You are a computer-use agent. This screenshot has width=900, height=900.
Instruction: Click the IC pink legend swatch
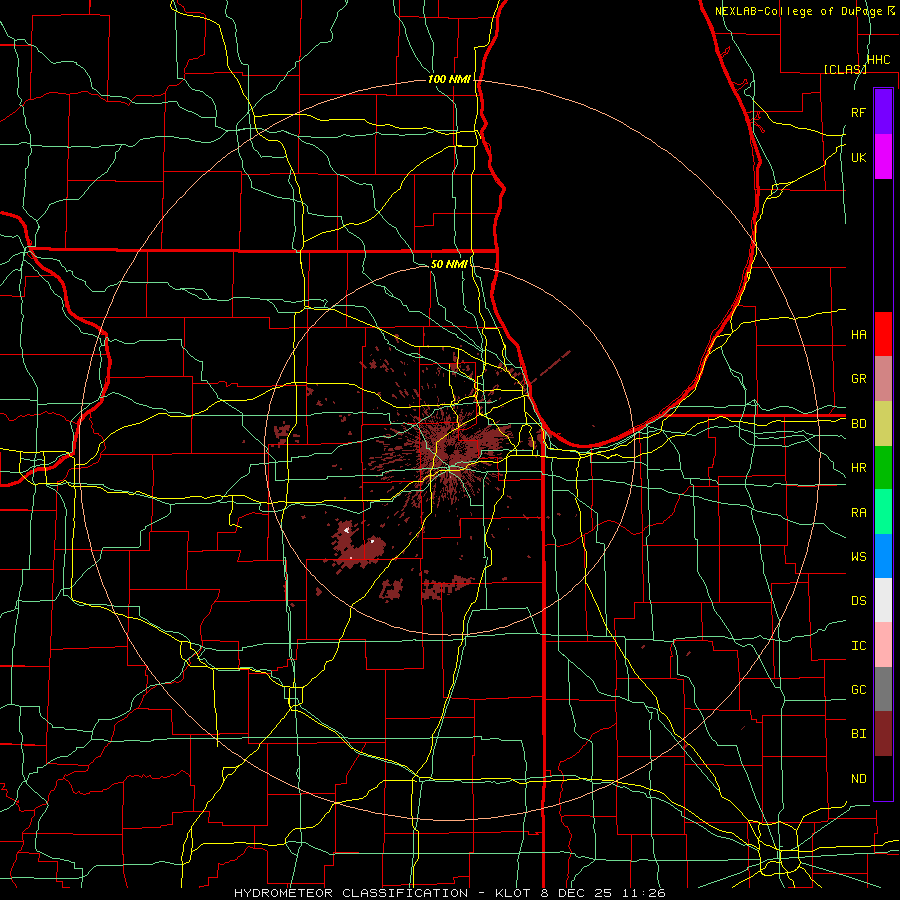coord(883,645)
